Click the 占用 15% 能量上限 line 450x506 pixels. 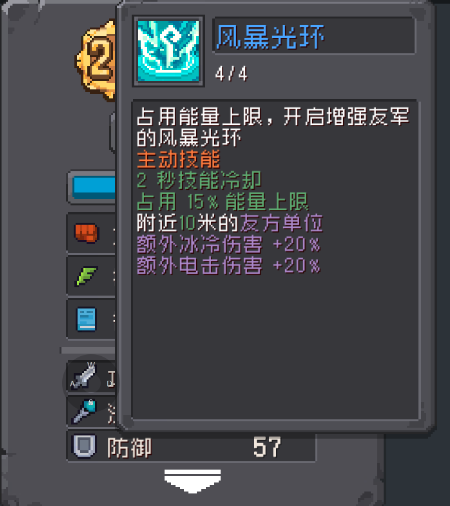coord(222,202)
